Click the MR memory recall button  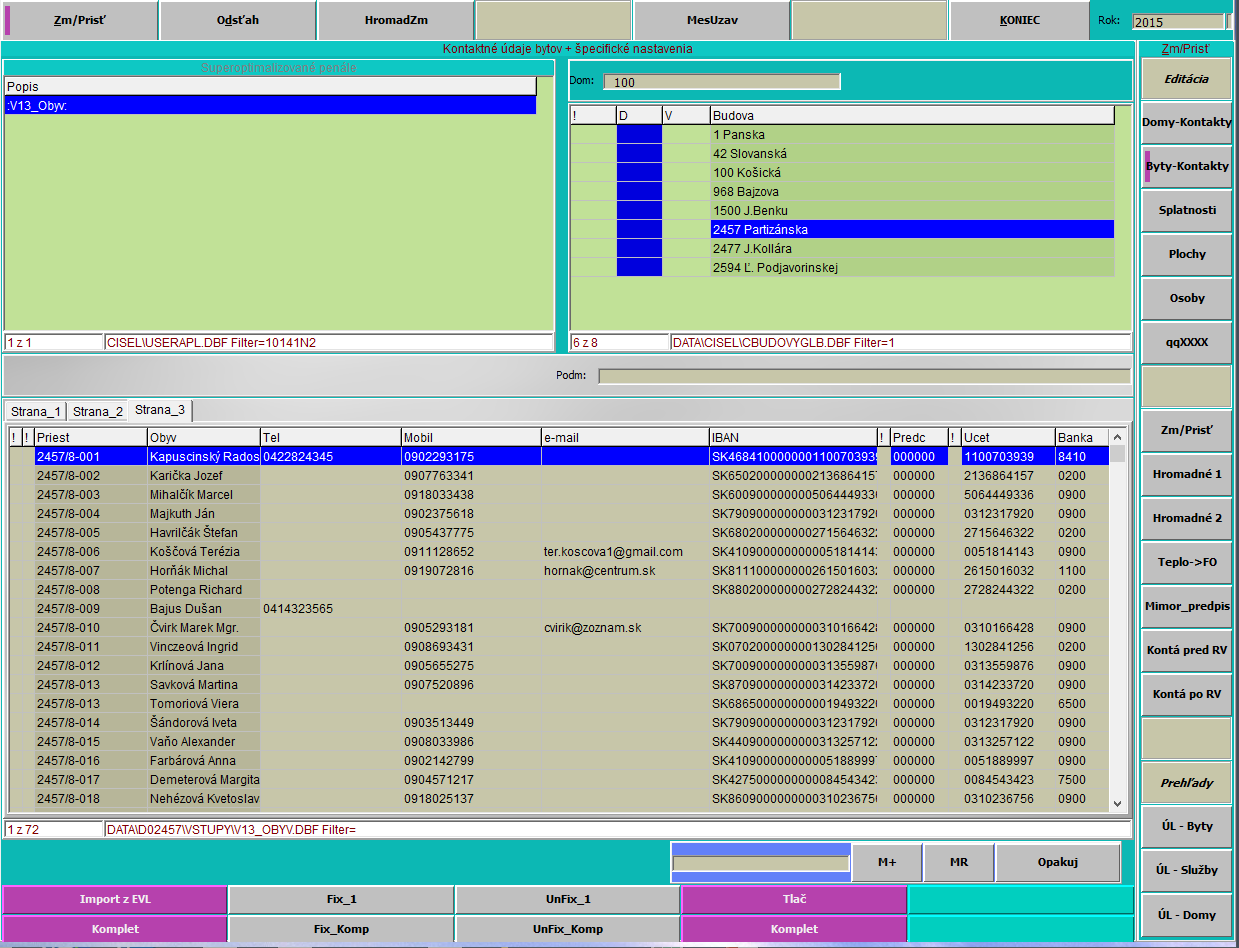coord(958,863)
